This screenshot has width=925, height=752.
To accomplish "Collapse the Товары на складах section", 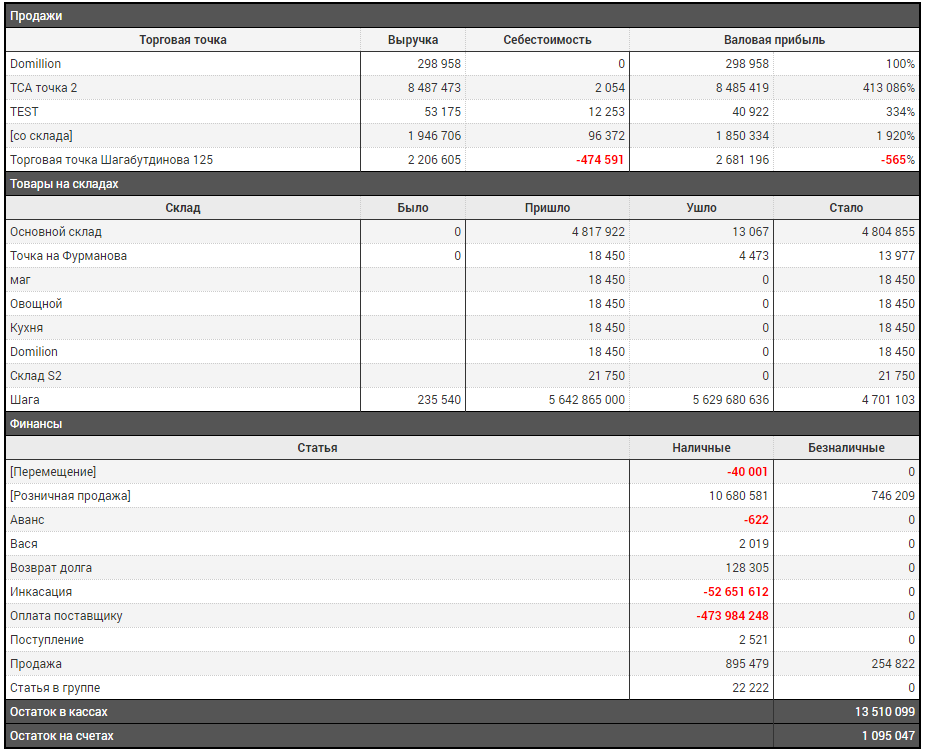I will (x=64, y=184).
